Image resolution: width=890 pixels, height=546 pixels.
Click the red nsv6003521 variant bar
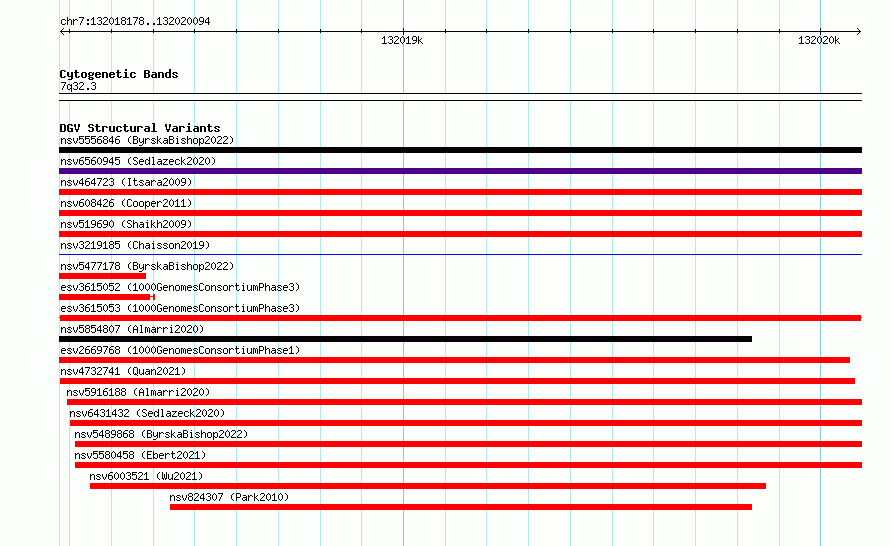click(428, 486)
